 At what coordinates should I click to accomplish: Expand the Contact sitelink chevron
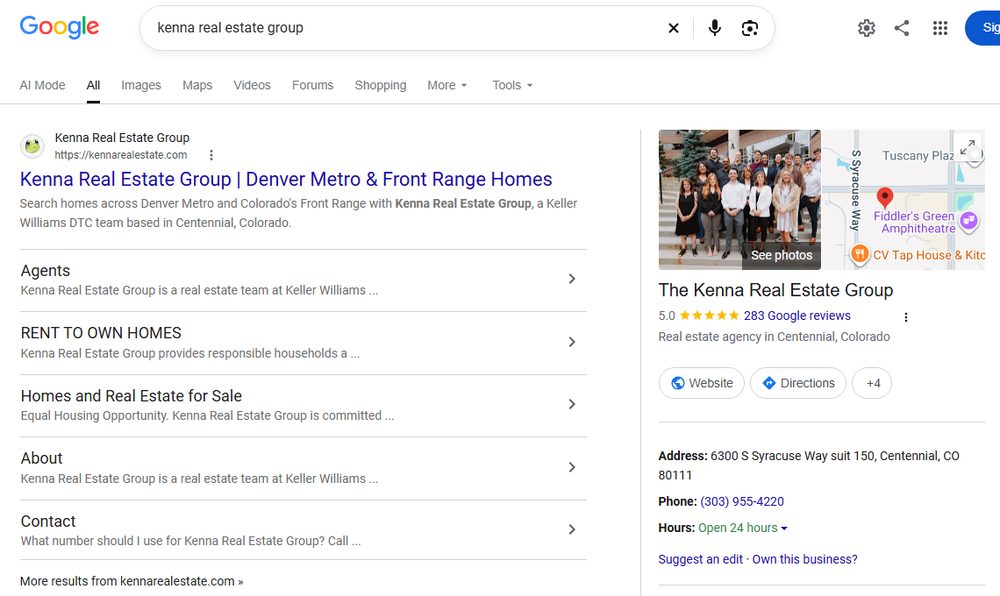tap(572, 530)
